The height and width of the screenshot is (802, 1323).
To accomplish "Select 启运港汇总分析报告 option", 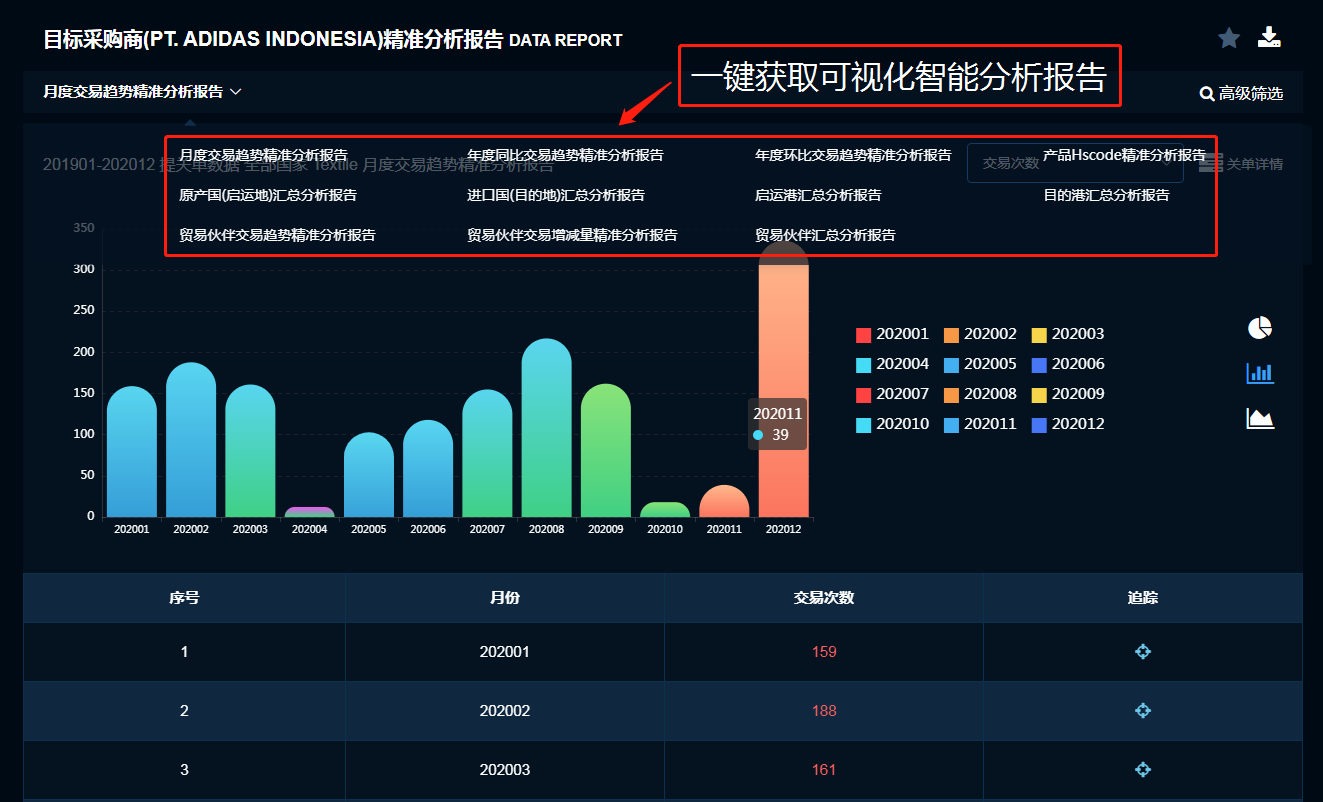I will pyautogui.click(x=818, y=195).
